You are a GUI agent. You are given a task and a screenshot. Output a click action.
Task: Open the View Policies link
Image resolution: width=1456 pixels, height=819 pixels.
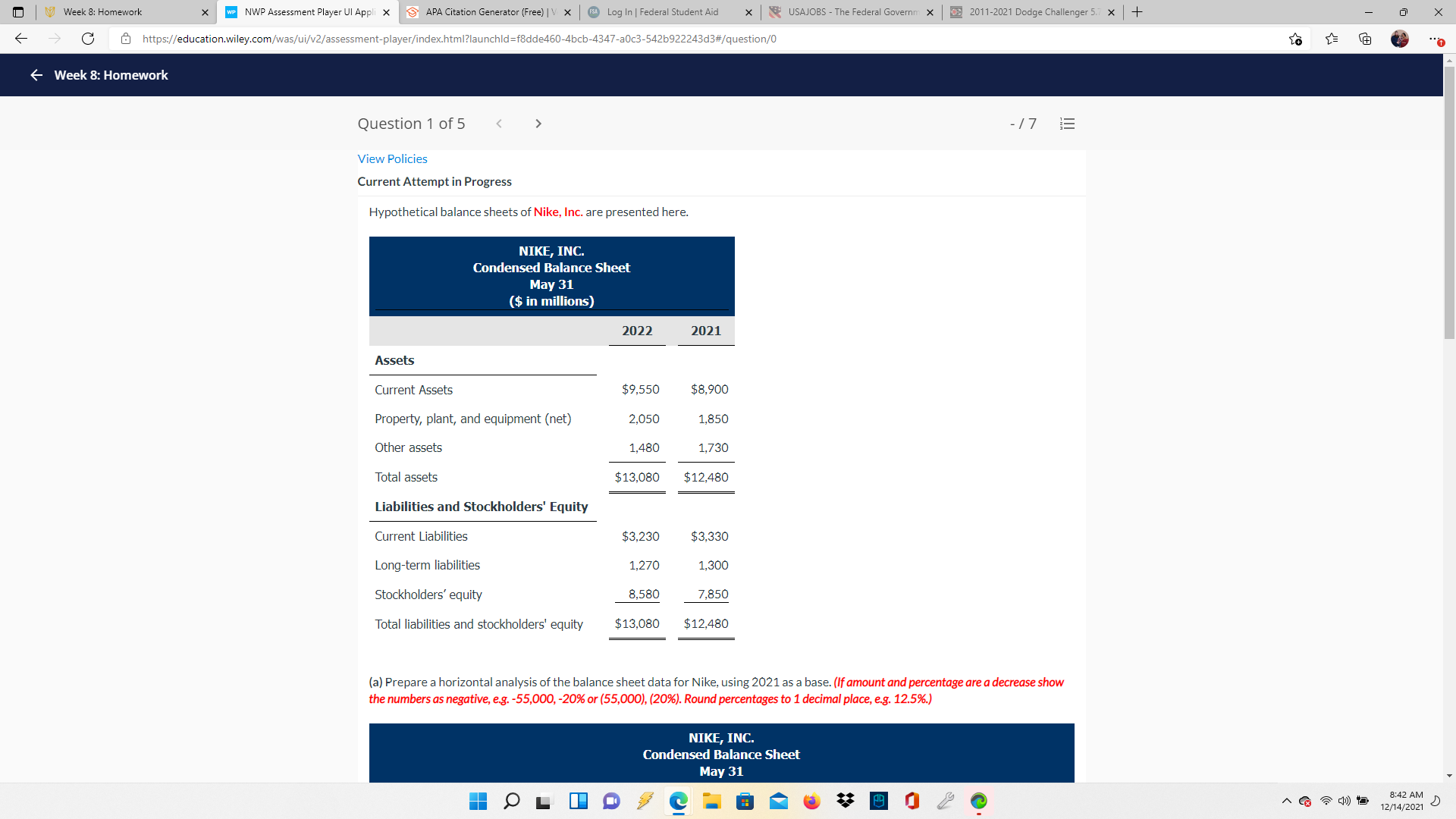392,158
